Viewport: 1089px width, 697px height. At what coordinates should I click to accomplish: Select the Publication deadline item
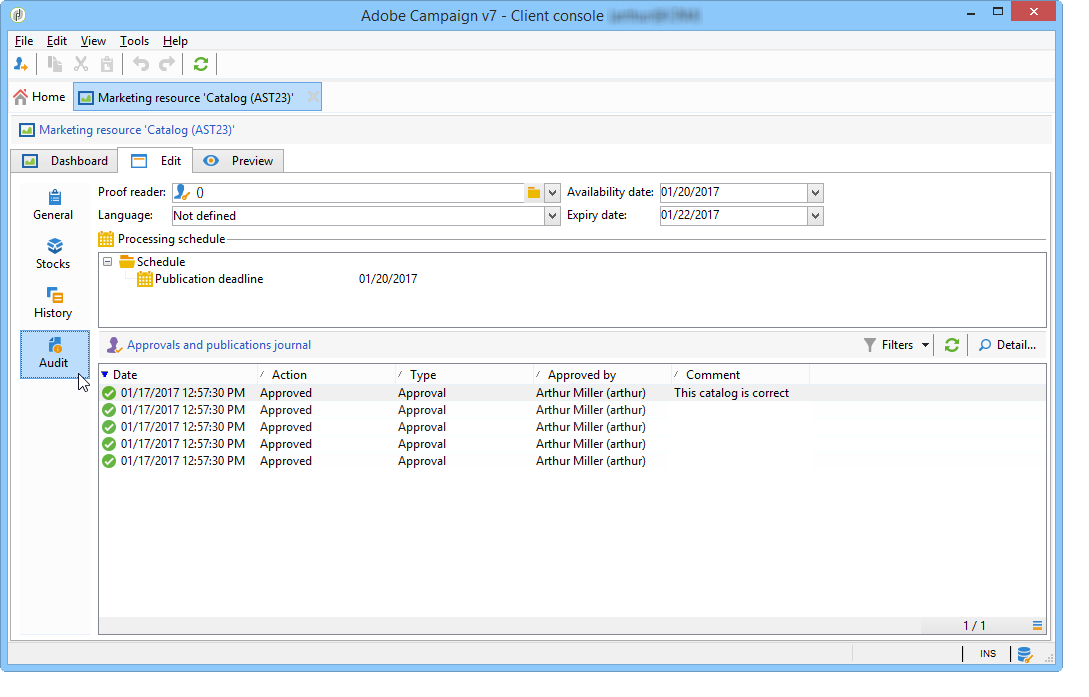click(x=201, y=279)
